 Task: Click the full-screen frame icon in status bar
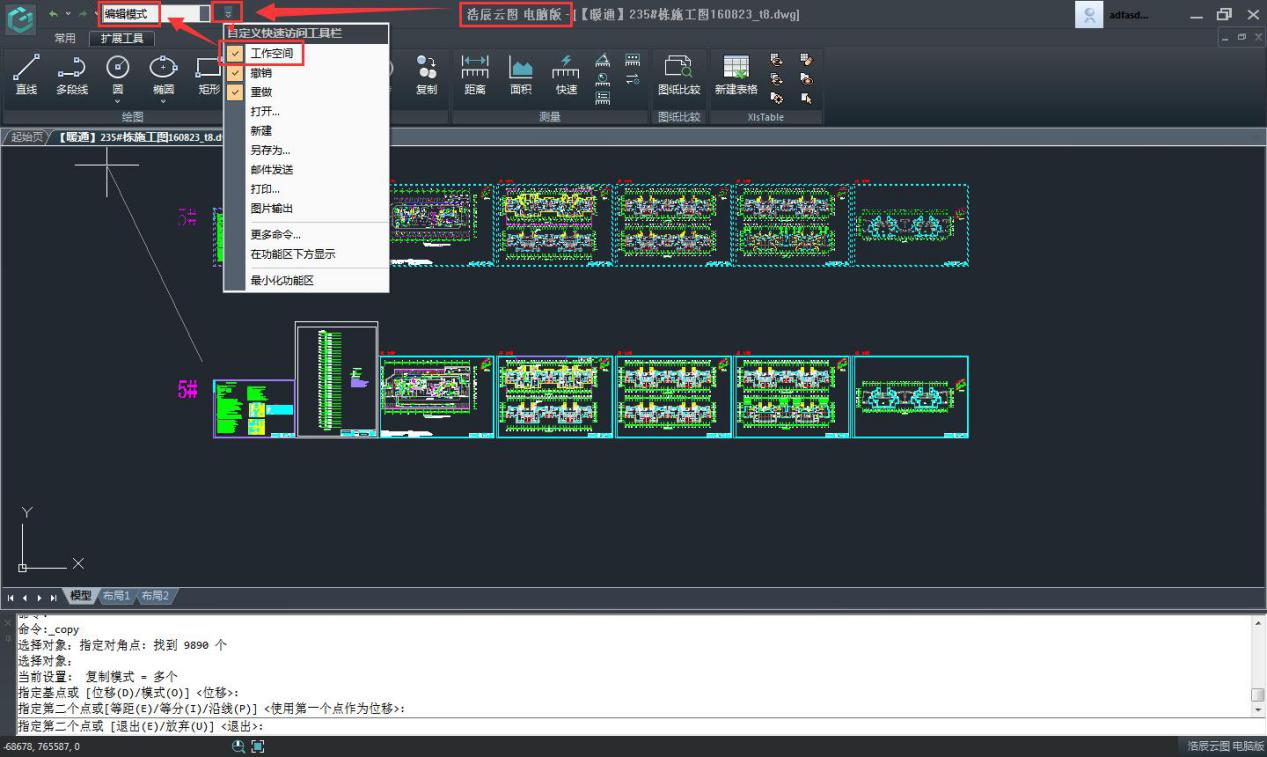click(x=257, y=746)
